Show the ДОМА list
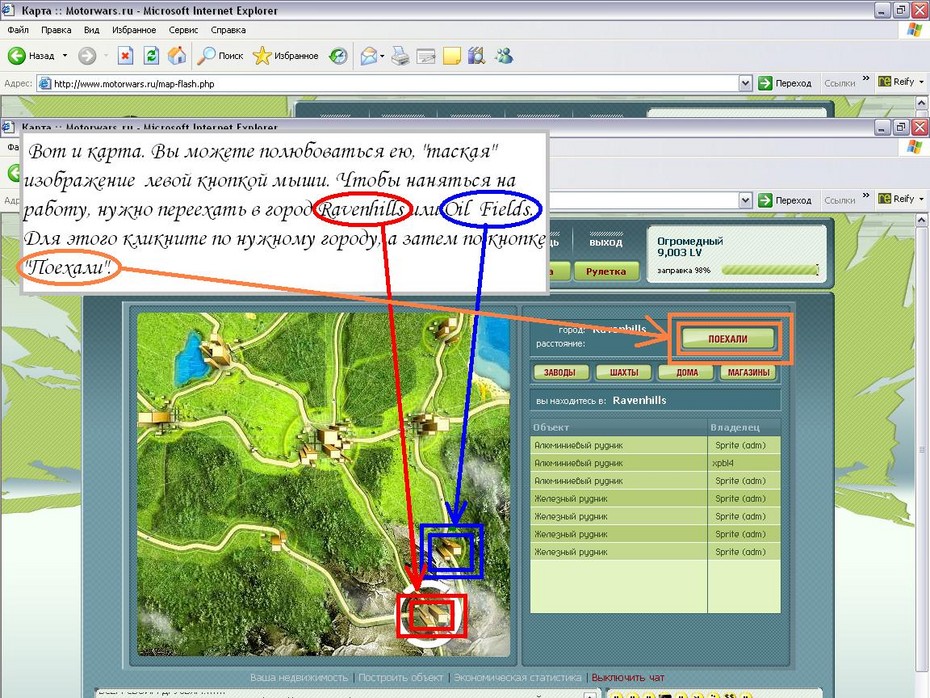The width and height of the screenshot is (930, 698). 687,372
